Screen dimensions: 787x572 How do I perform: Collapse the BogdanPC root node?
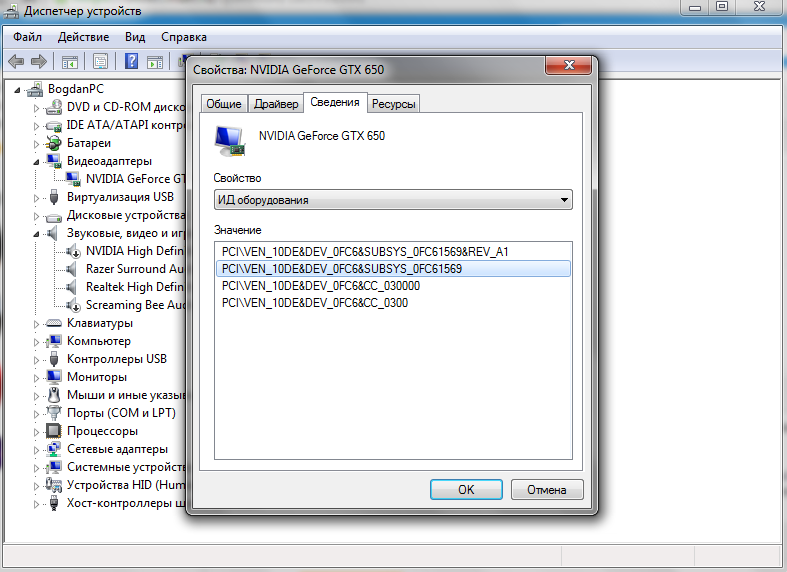click(18, 90)
